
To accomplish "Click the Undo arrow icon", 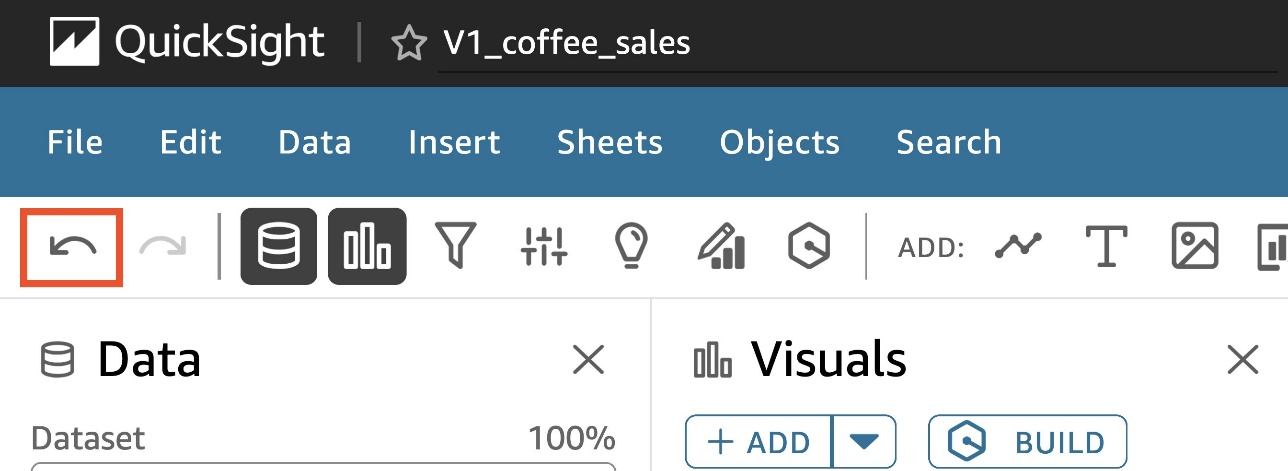I will [72, 246].
